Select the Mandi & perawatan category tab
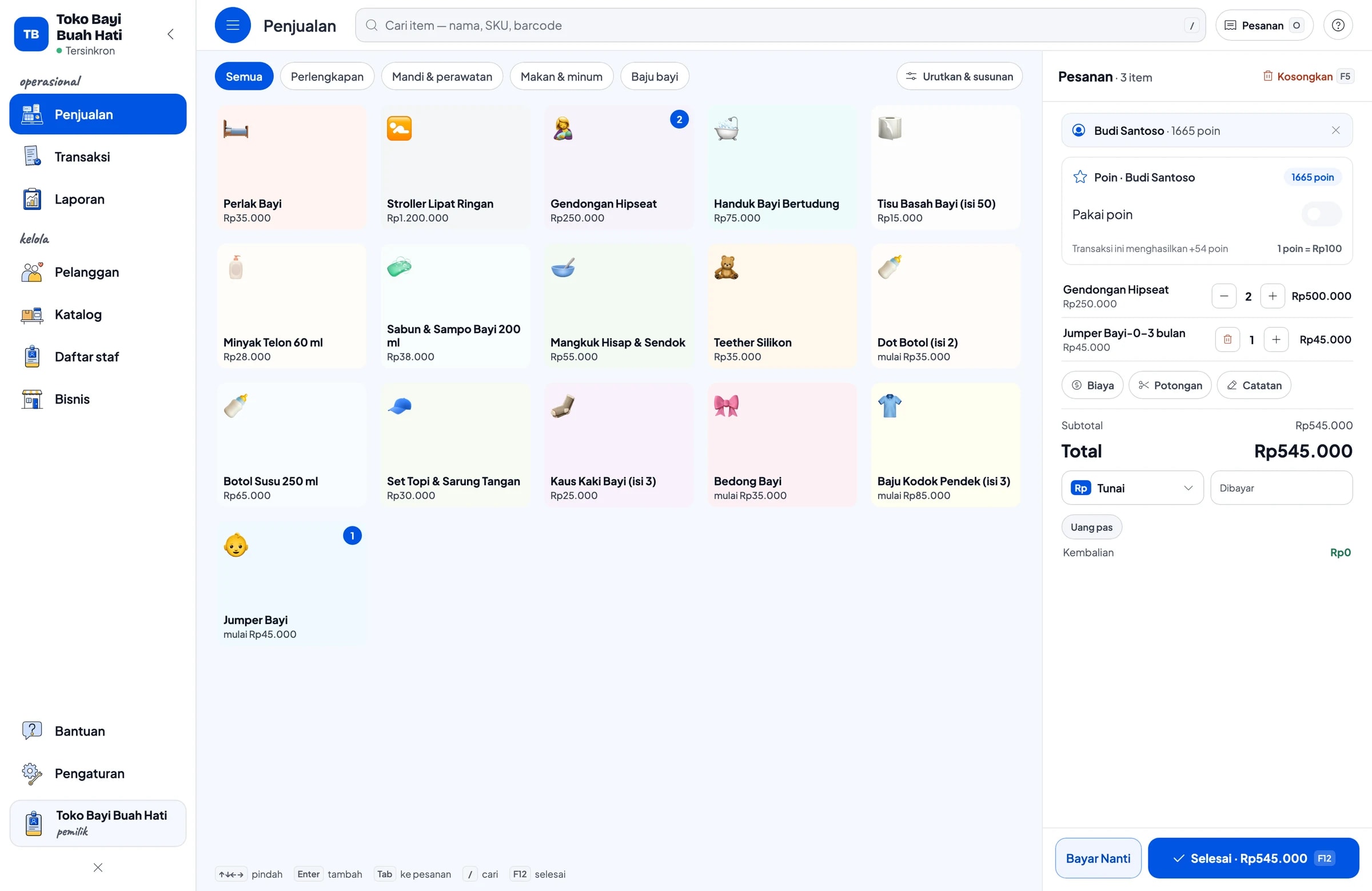 pyautogui.click(x=441, y=76)
